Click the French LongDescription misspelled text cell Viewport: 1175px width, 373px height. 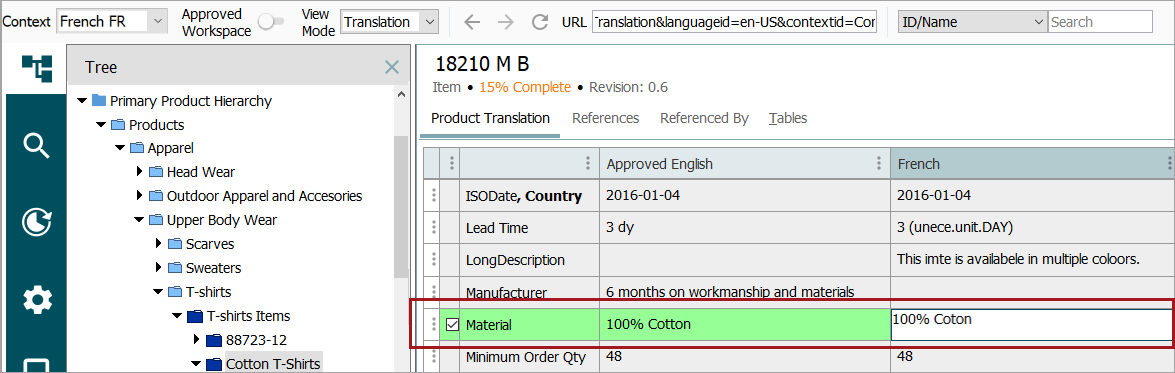(1032, 260)
